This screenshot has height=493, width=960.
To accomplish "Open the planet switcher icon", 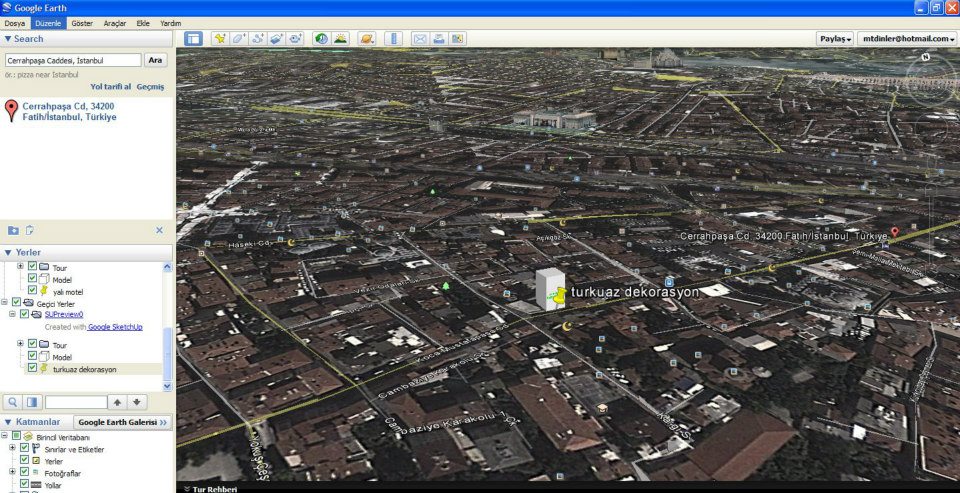I will (x=367, y=39).
